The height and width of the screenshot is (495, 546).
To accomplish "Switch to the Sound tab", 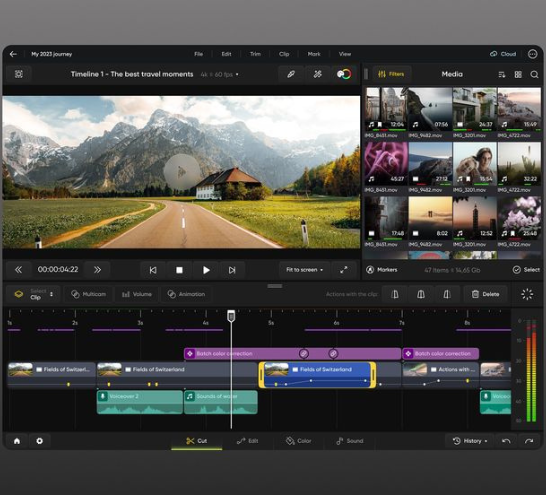I will click(350, 441).
